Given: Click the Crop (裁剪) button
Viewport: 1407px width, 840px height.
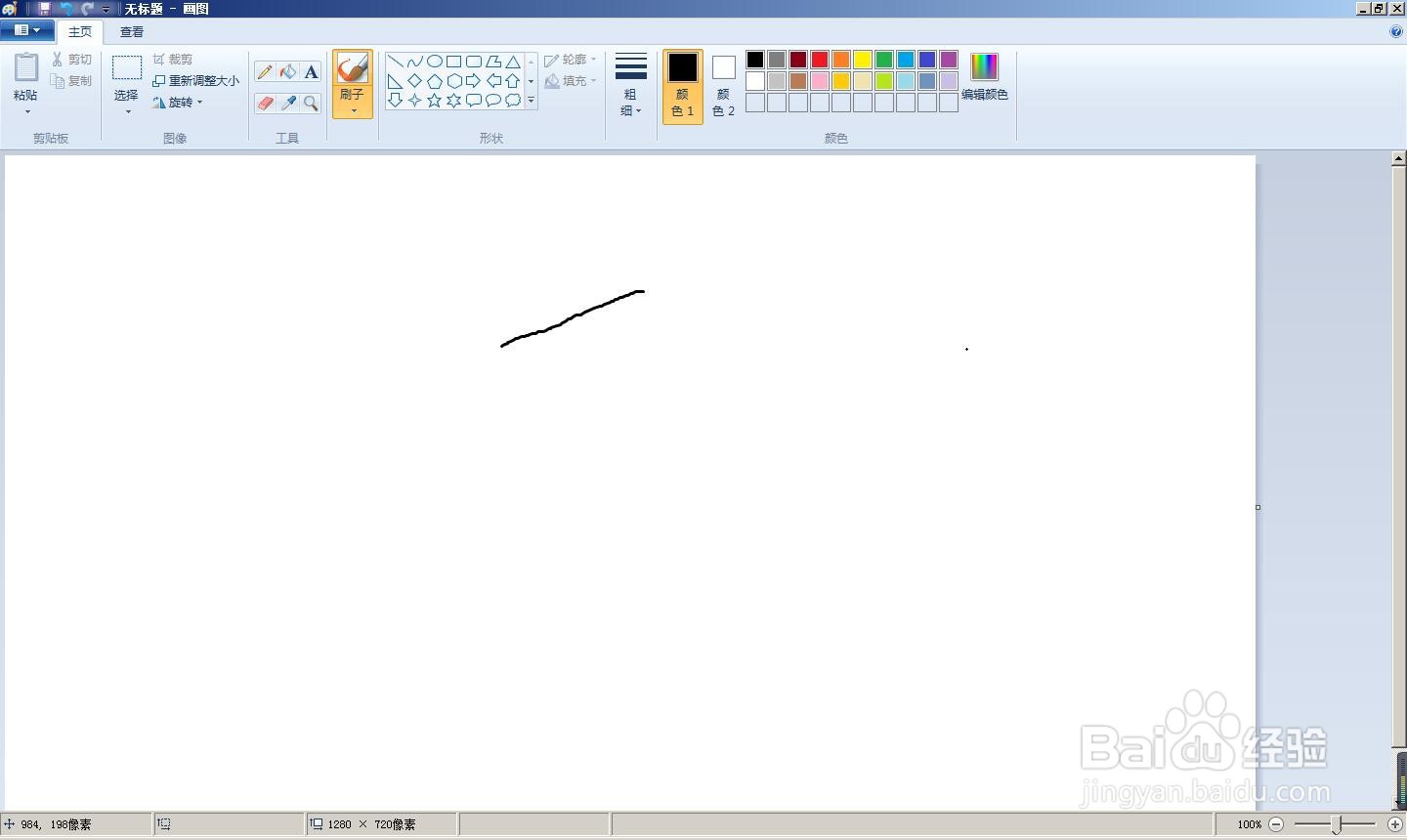Looking at the screenshot, I should (x=173, y=60).
